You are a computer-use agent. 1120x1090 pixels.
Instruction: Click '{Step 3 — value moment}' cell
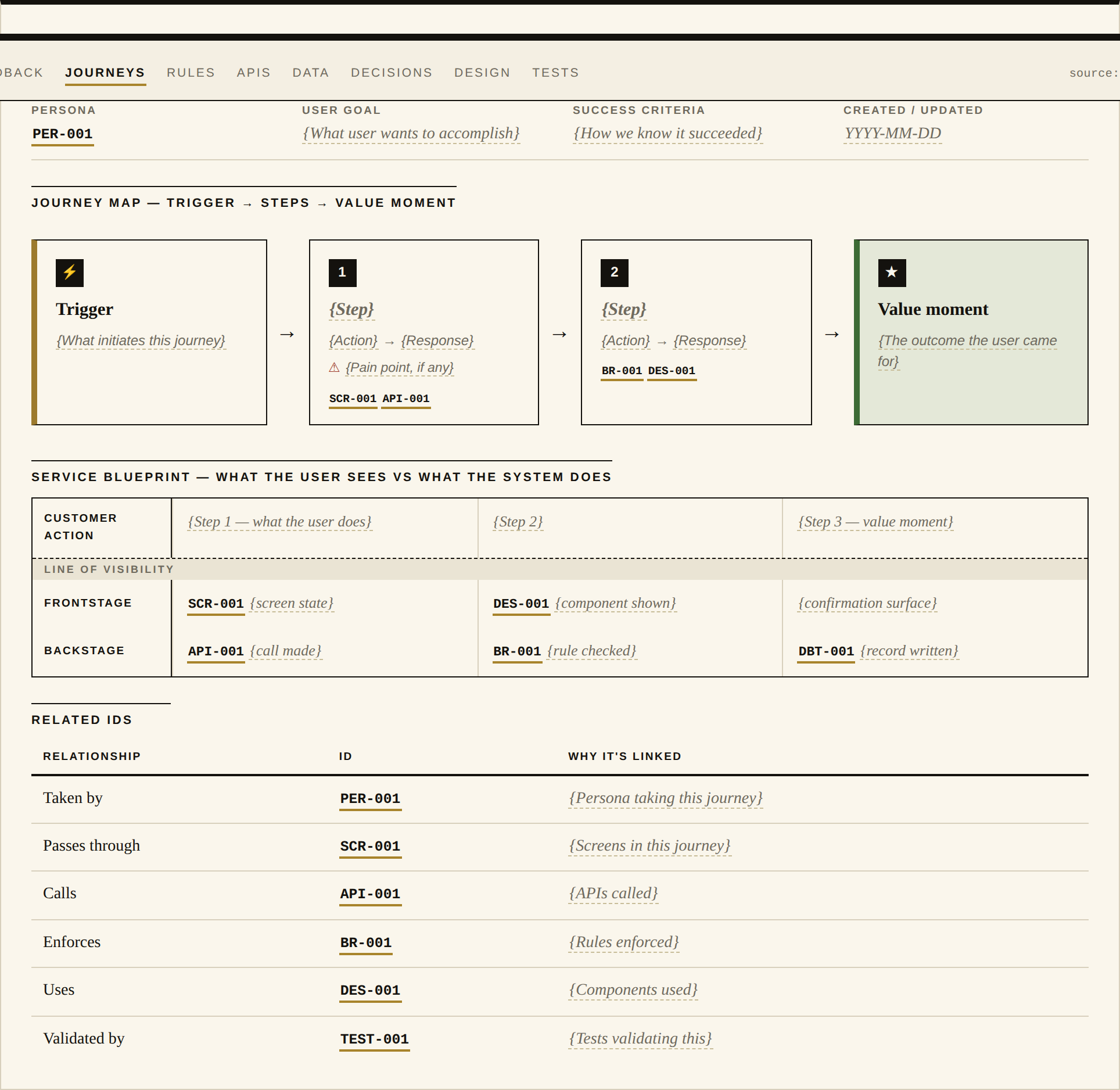pos(876,522)
